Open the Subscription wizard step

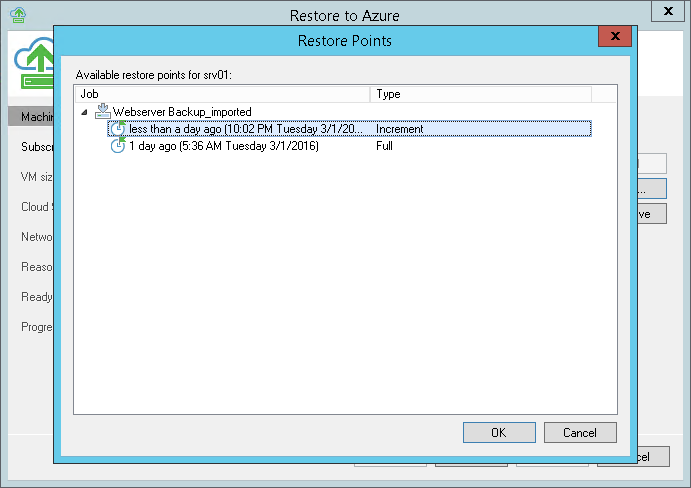[x=37, y=146]
